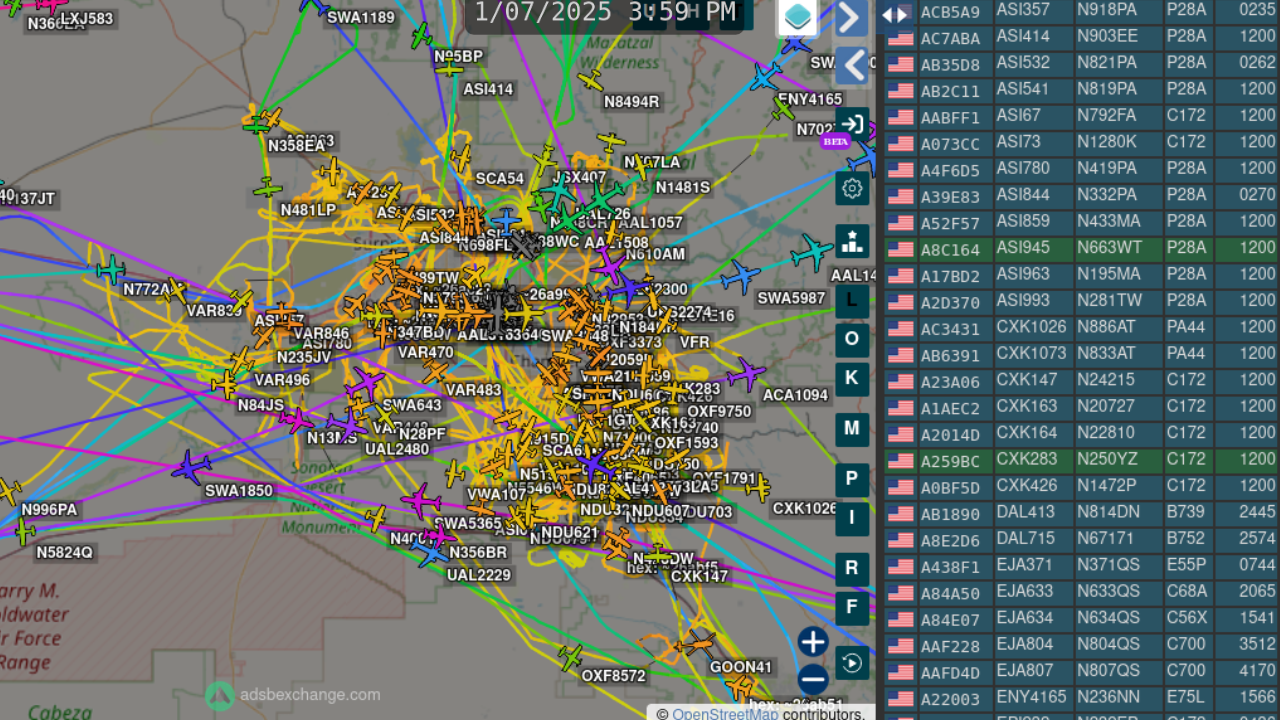Click squawk 2065 in EJA633 row
The width and height of the screenshot is (1280, 720).
click(x=1257, y=591)
